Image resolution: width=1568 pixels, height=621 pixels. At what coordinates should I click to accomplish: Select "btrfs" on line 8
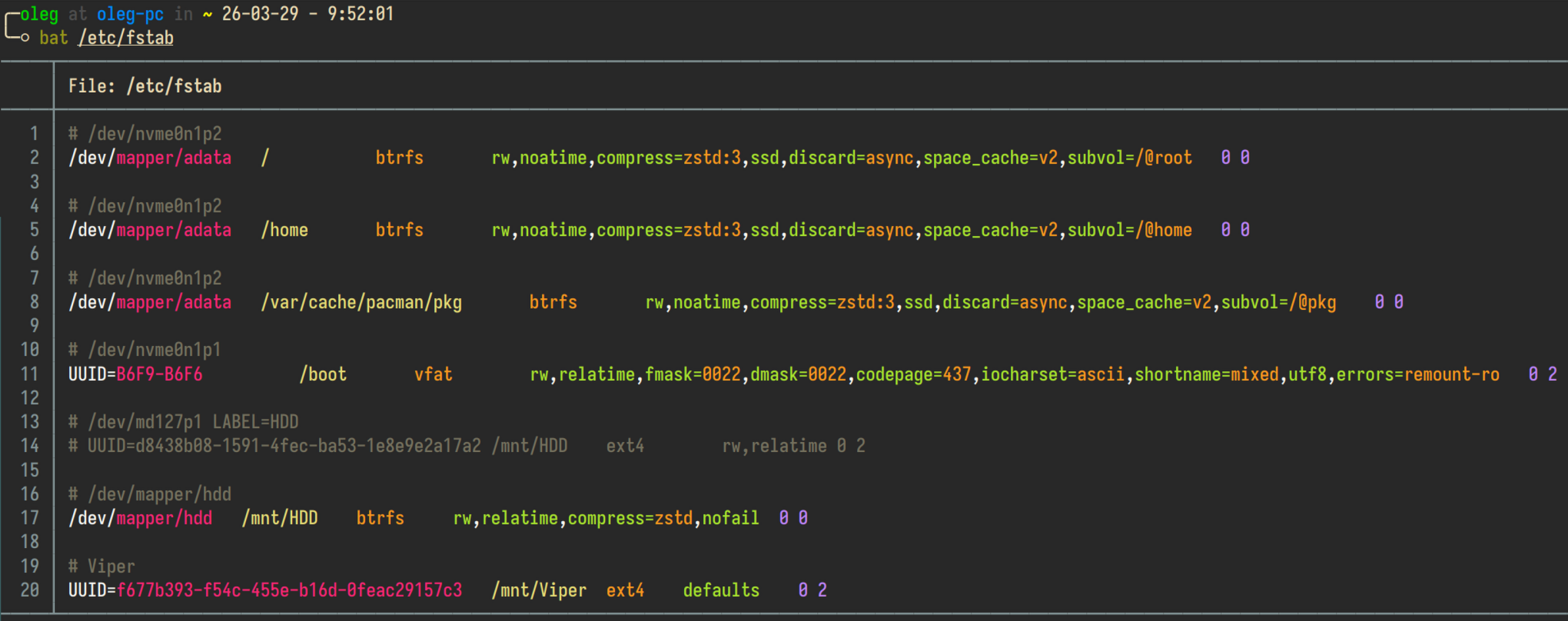553,302
